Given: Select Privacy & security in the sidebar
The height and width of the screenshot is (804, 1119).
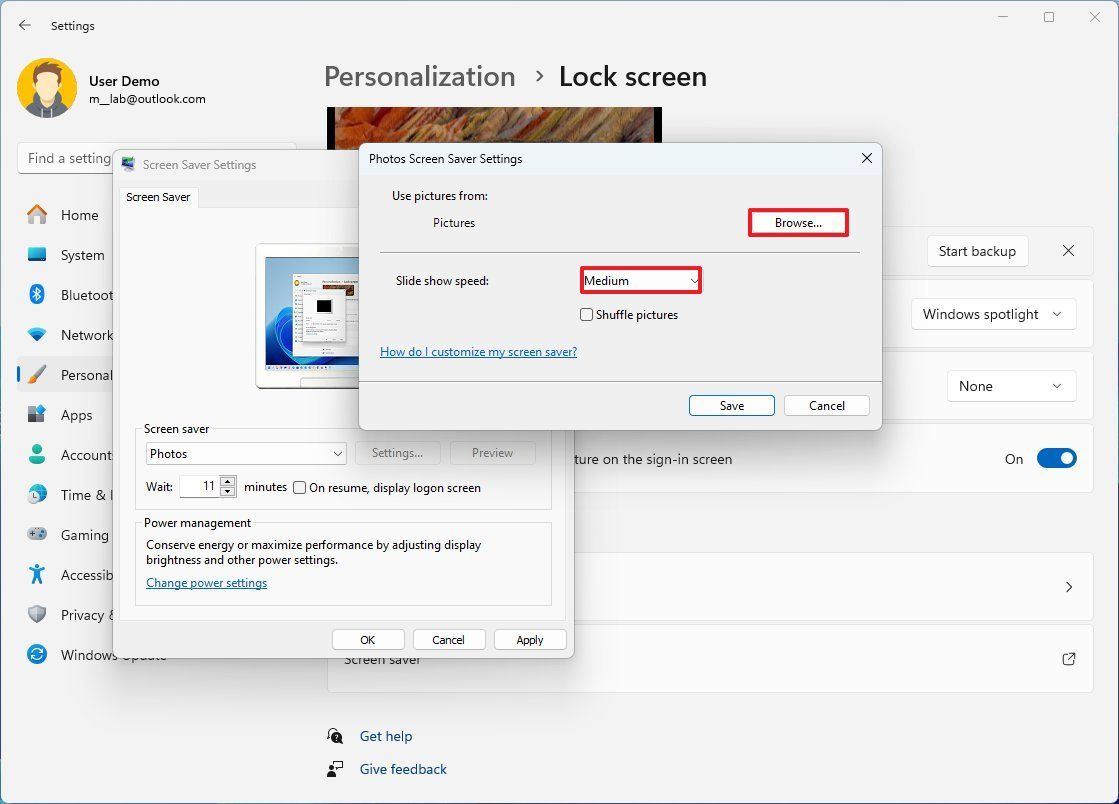Looking at the screenshot, I should point(36,615).
